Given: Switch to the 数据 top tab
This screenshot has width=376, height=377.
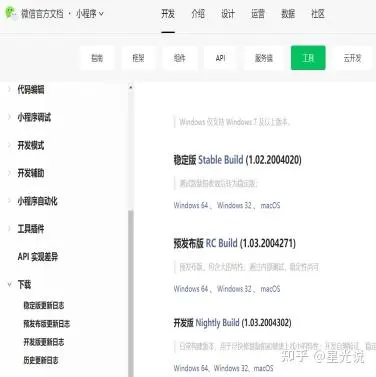Looking at the screenshot, I should point(288,14).
